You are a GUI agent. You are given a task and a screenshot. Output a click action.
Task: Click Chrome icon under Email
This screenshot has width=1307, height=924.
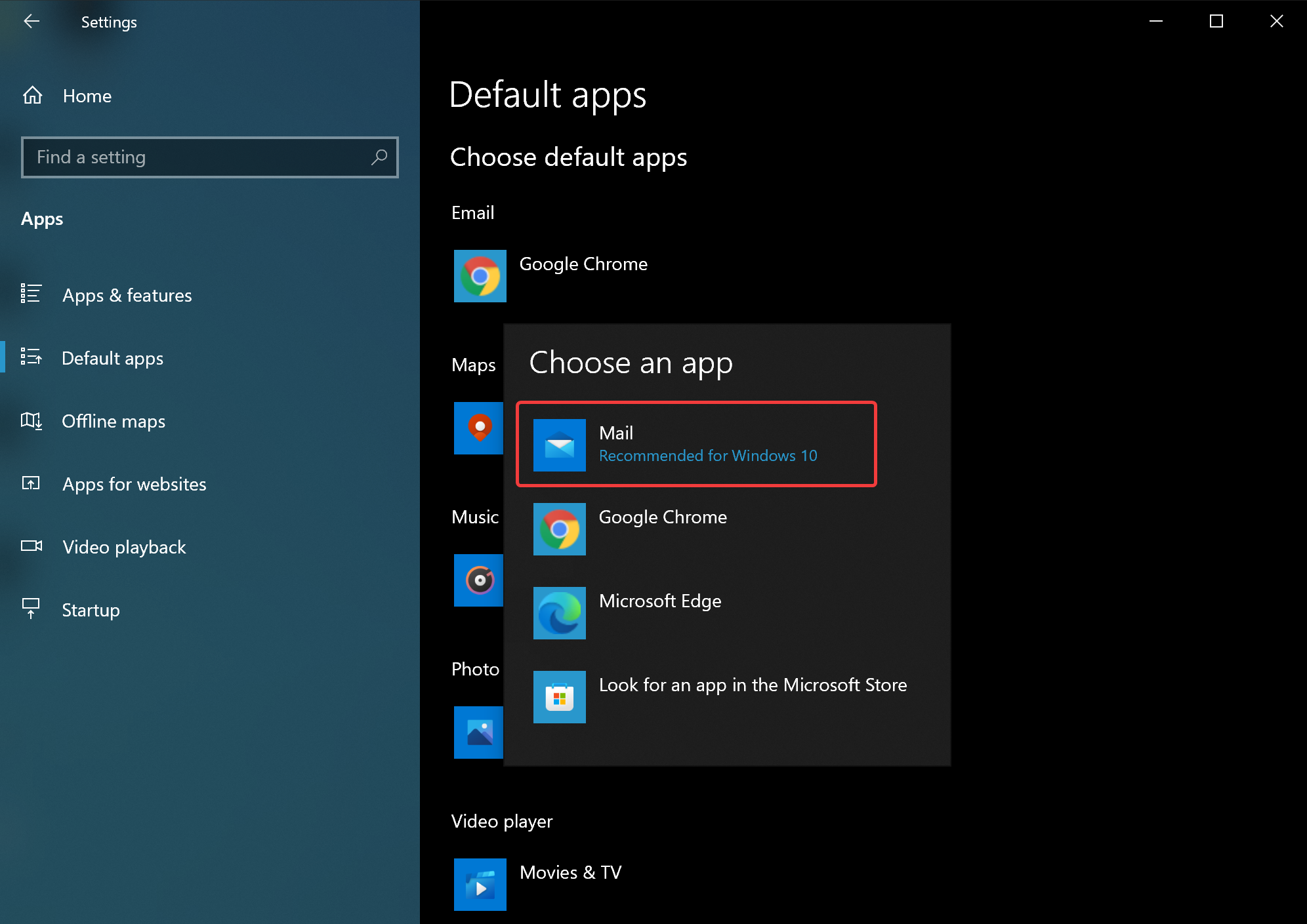480,276
